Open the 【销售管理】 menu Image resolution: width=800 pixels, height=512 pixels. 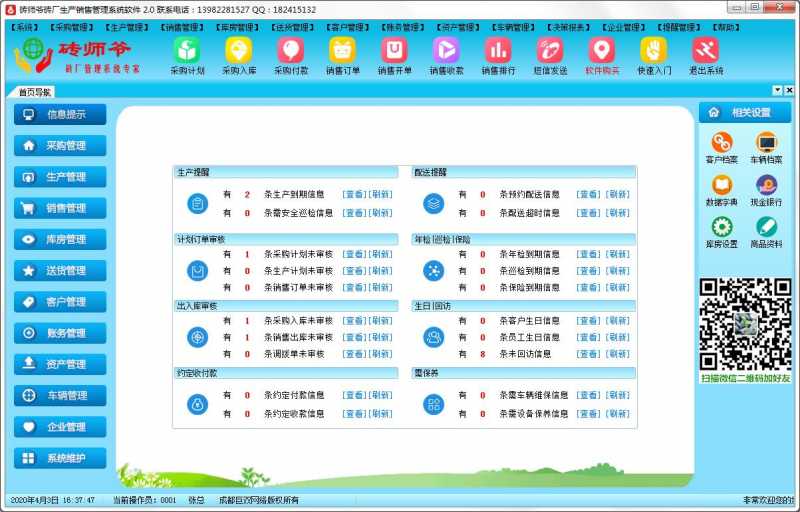[x=182, y=28]
